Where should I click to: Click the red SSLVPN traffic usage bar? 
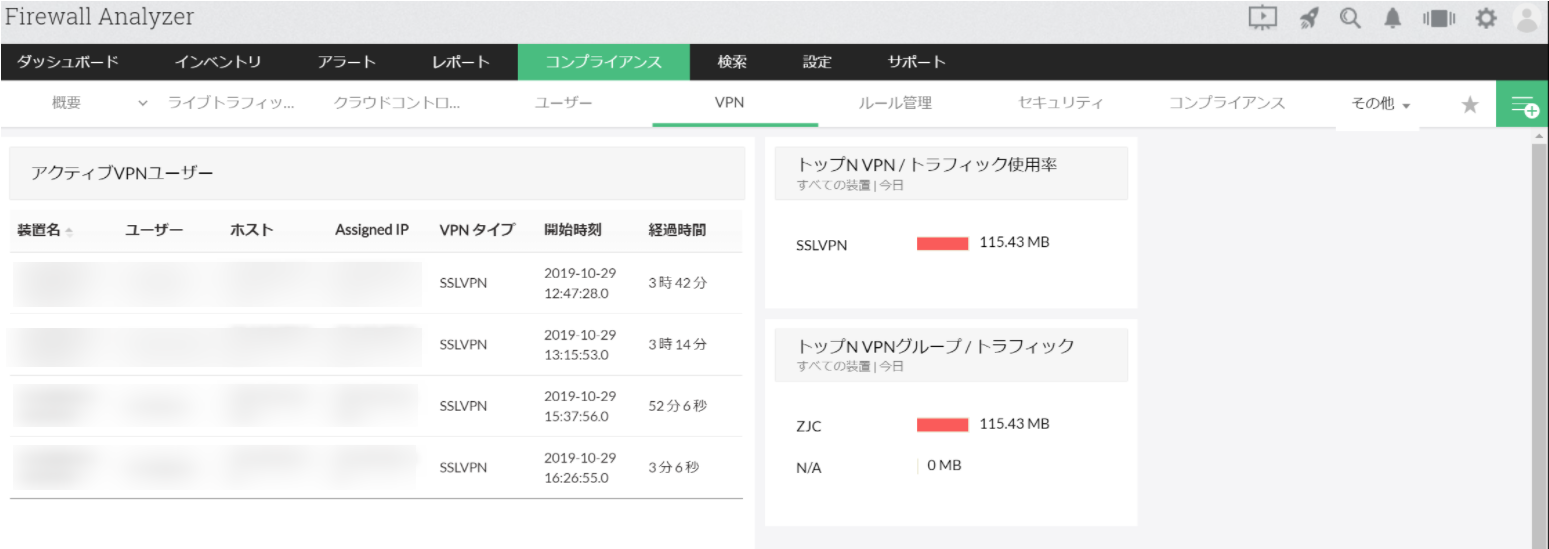pyautogui.click(x=942, y=243)
